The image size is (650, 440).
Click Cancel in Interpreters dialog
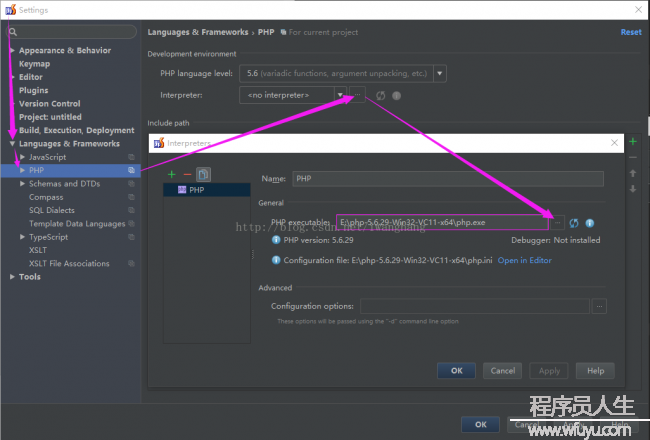pyautogui.click(x=502, y=371)
